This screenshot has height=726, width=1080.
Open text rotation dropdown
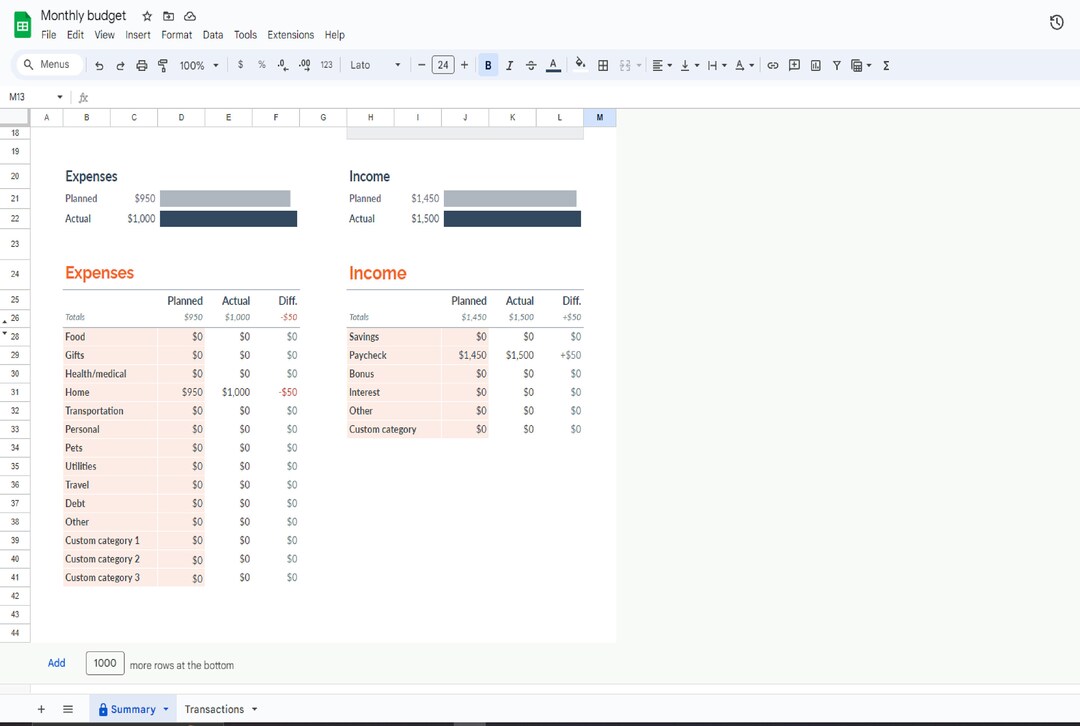point(745,65)
